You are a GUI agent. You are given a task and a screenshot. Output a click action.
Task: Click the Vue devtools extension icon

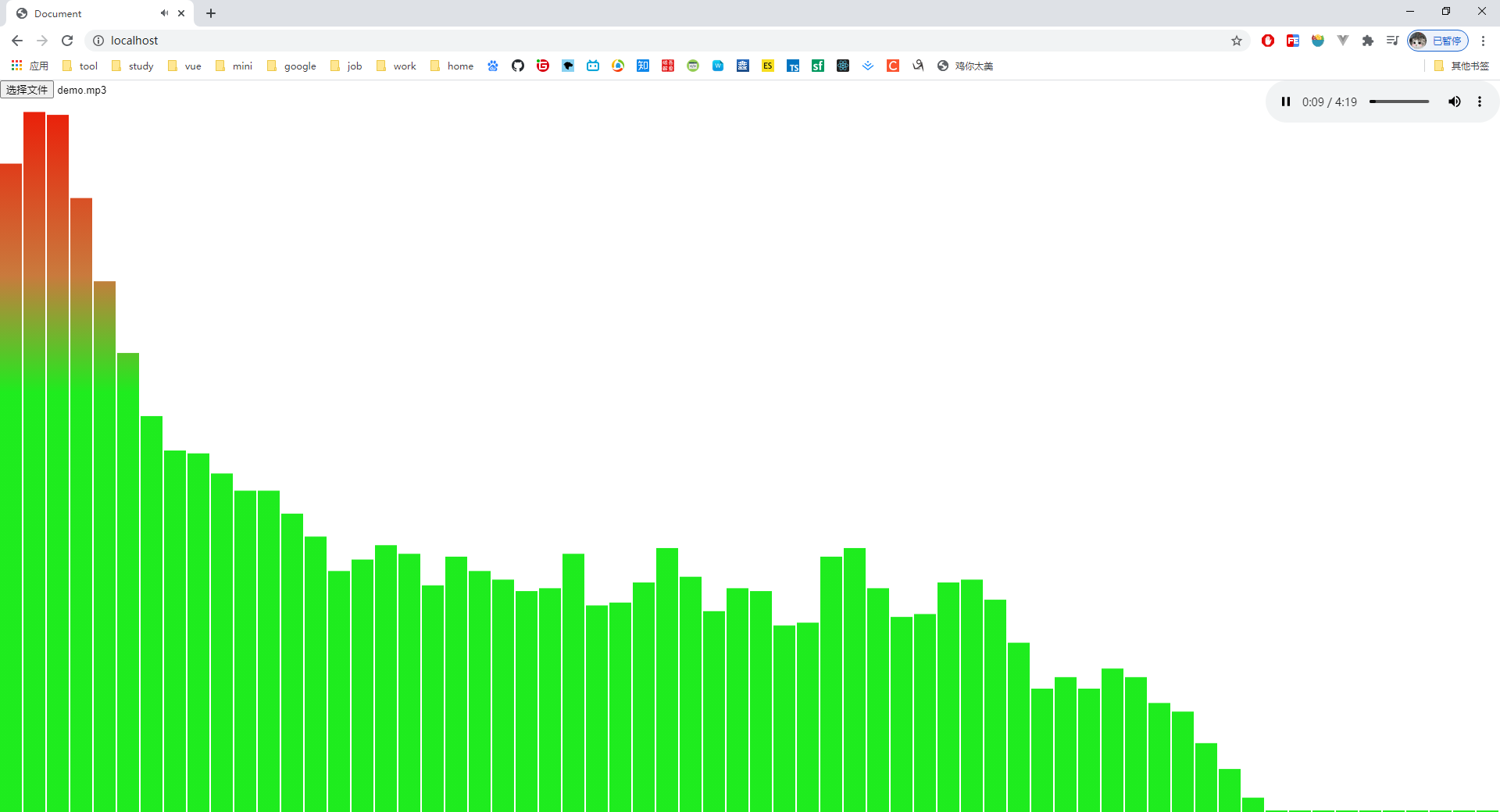point(1342,41)
